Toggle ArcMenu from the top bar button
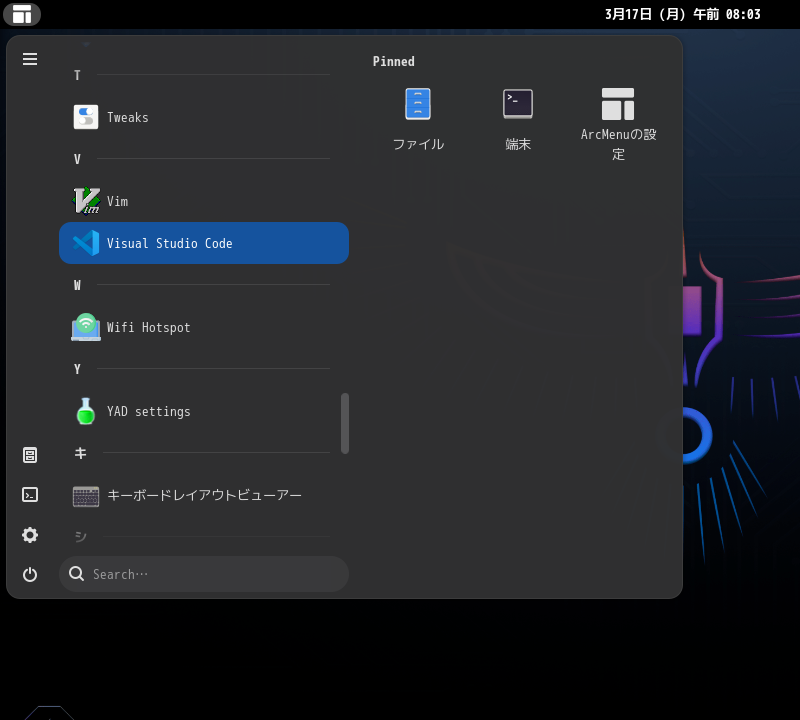This screenshot has height=720, width=800. coord(22,14)
